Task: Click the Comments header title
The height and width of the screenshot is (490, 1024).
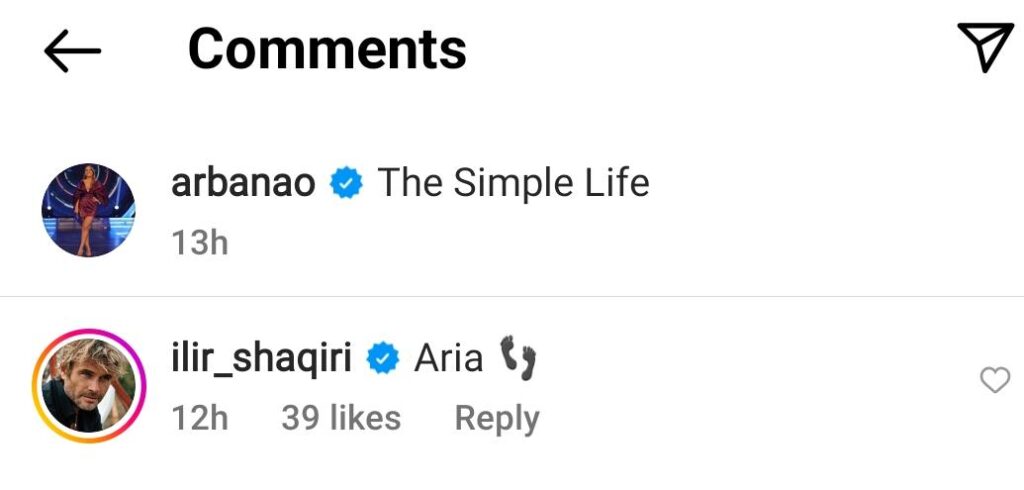Action: click(327, 48)
